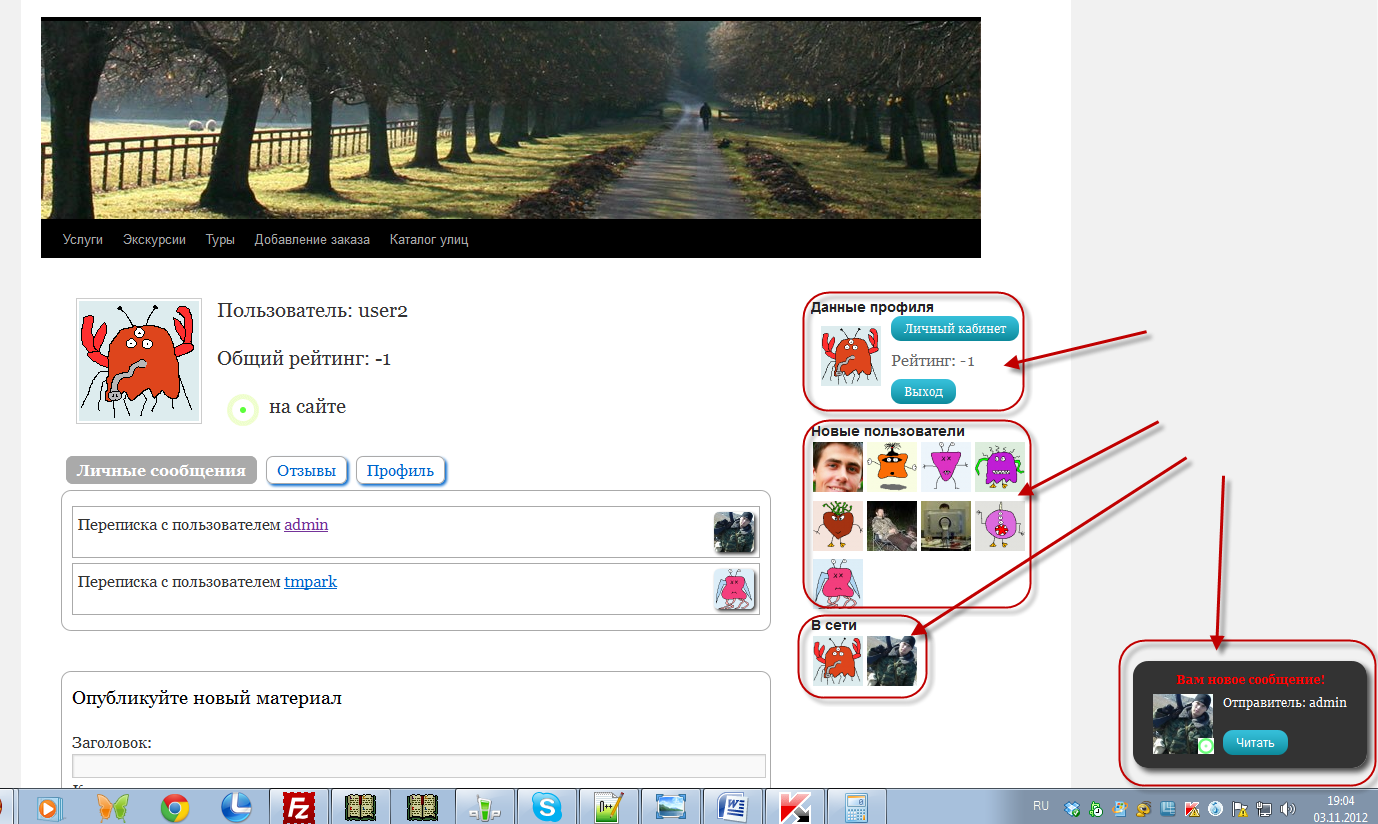Viewport: 1378px width, 824px height.
Task: Open the Отзывы tab
Action: [x=307, y=471]
